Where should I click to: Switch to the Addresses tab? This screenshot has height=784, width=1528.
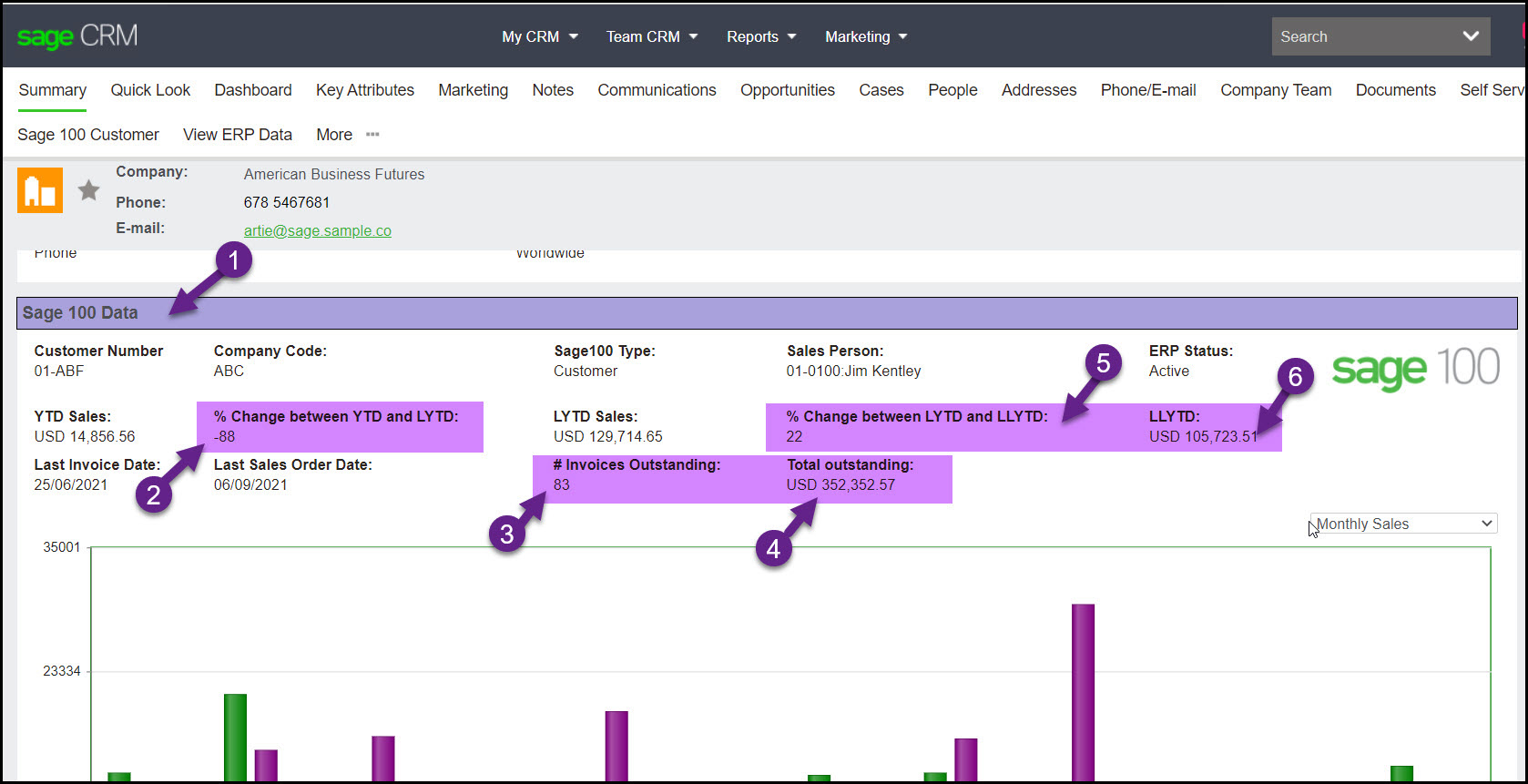coord(1039,90)
